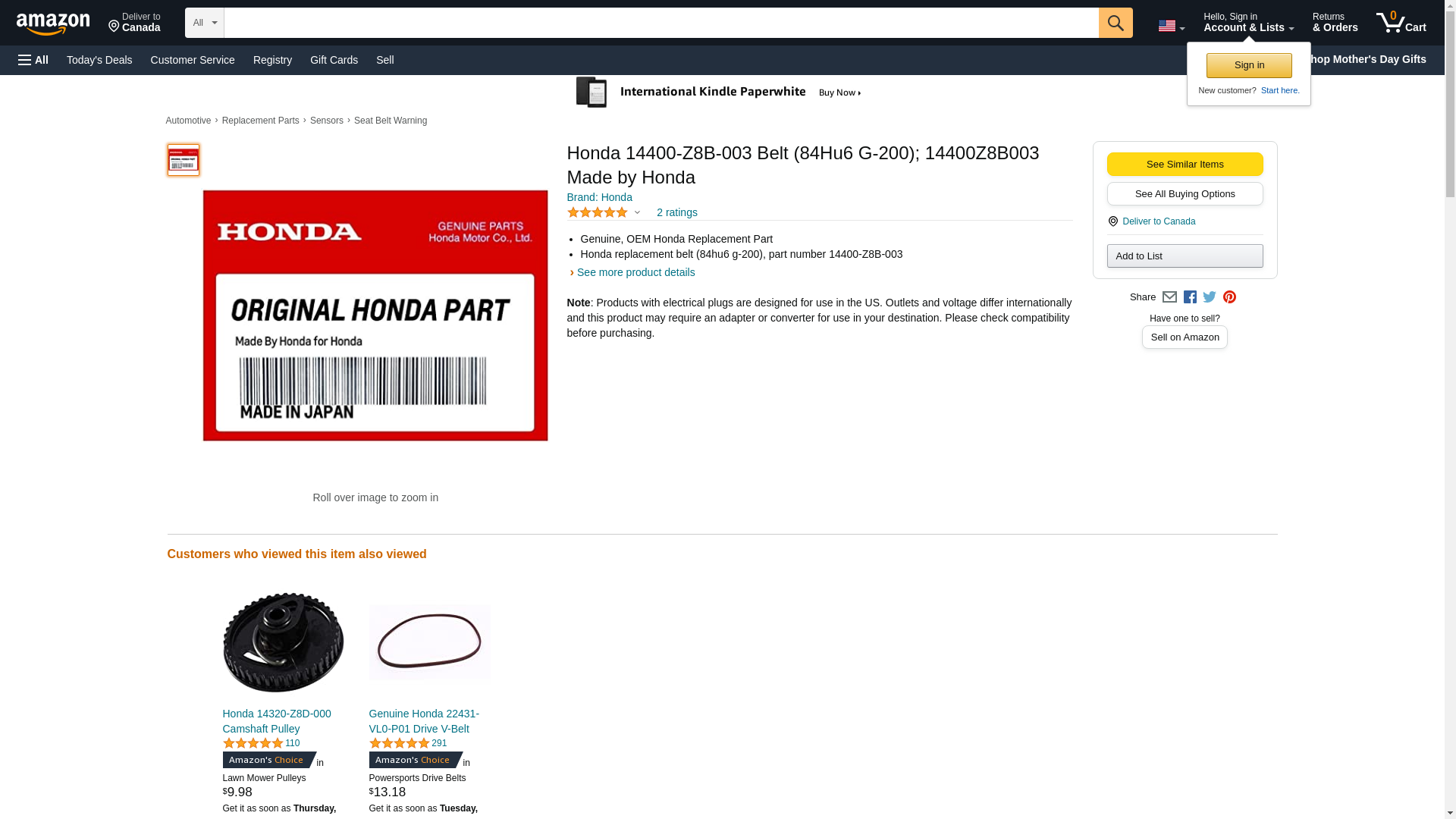The height and width of the screenshot is (819, 1456).
Task: Open the country flag language dropdown
Action: (1171, 26)
